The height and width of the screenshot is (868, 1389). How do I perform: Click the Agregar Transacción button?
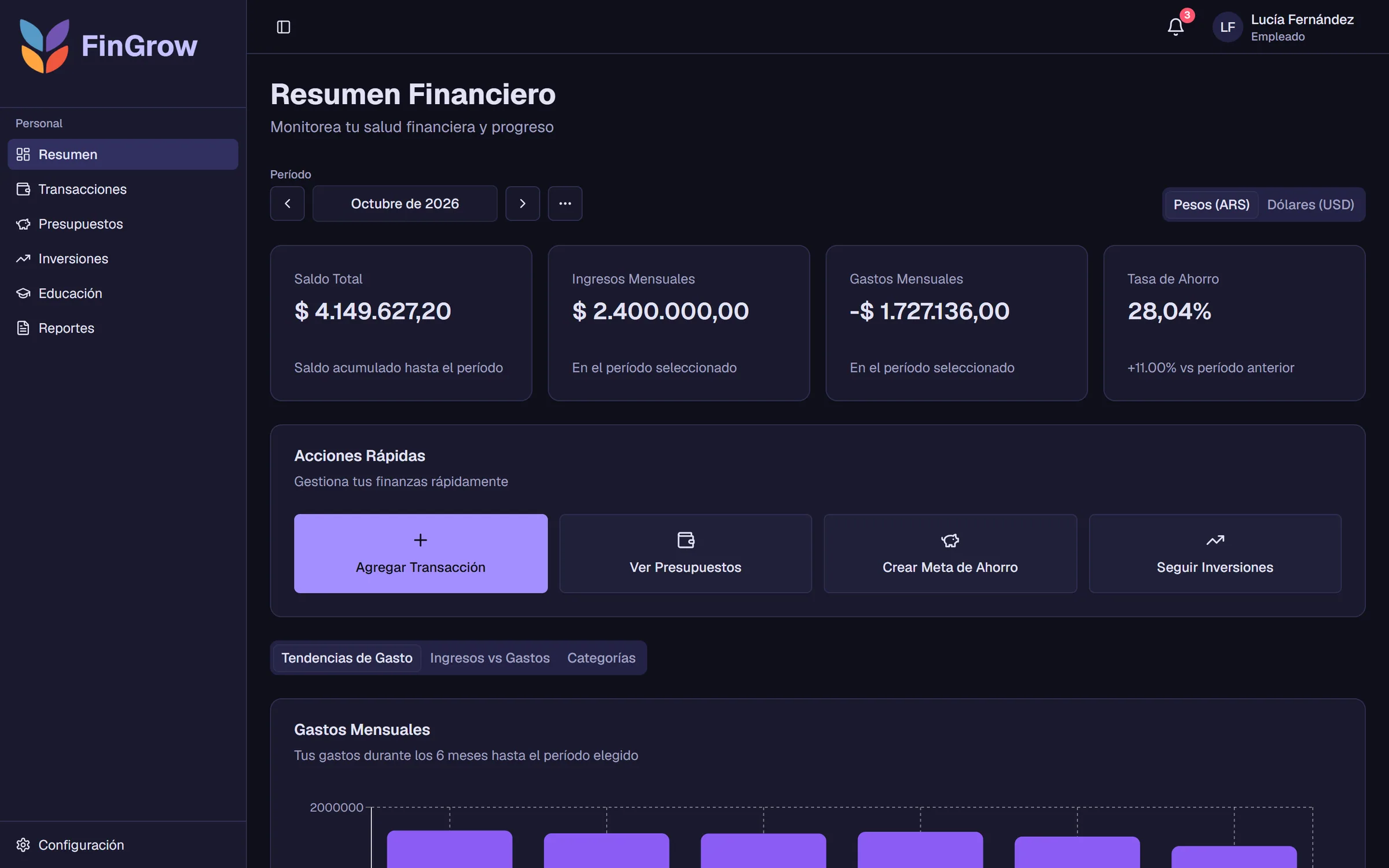[x=421, y=553]
